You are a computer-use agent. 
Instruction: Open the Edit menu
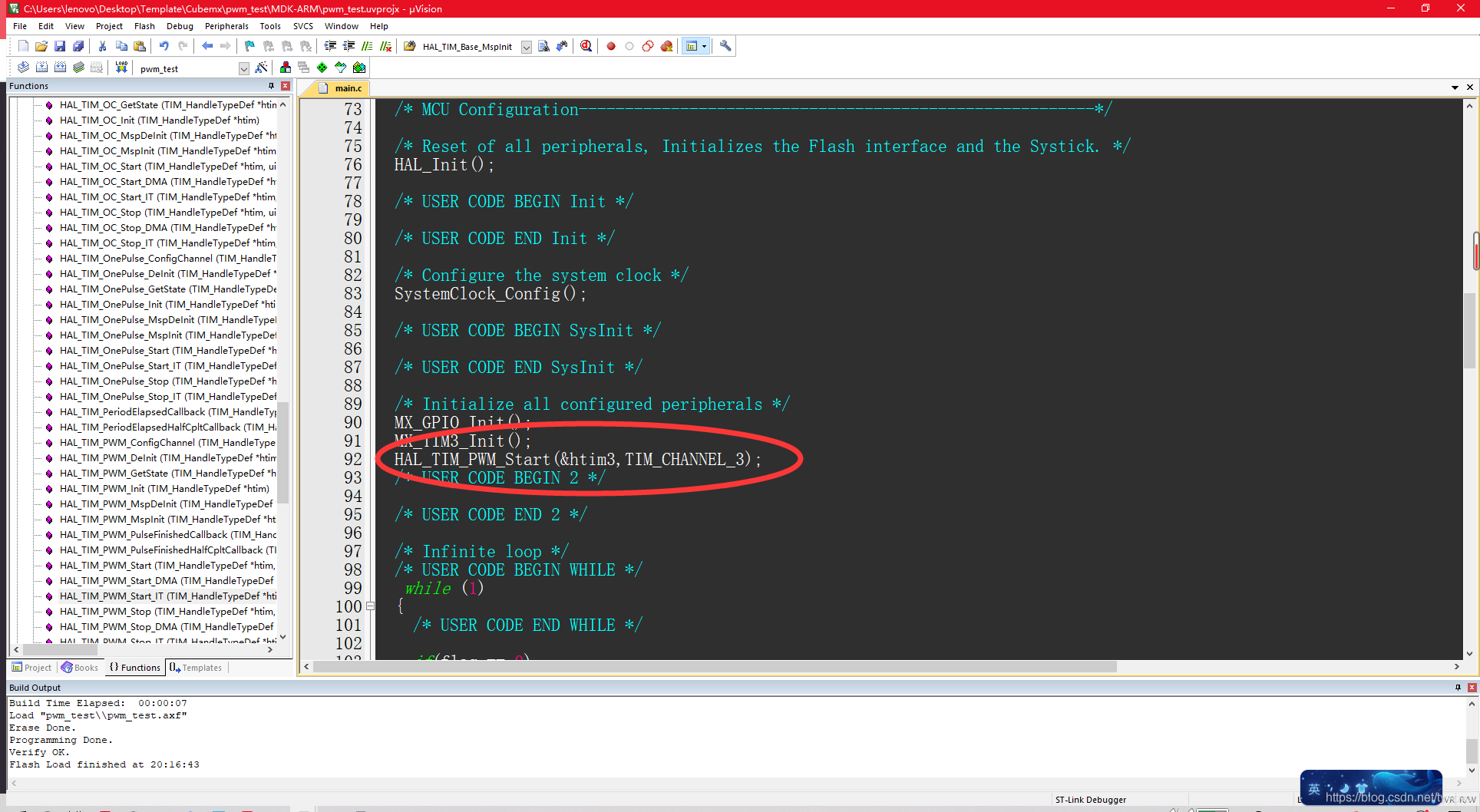click(x=46, y=26)
